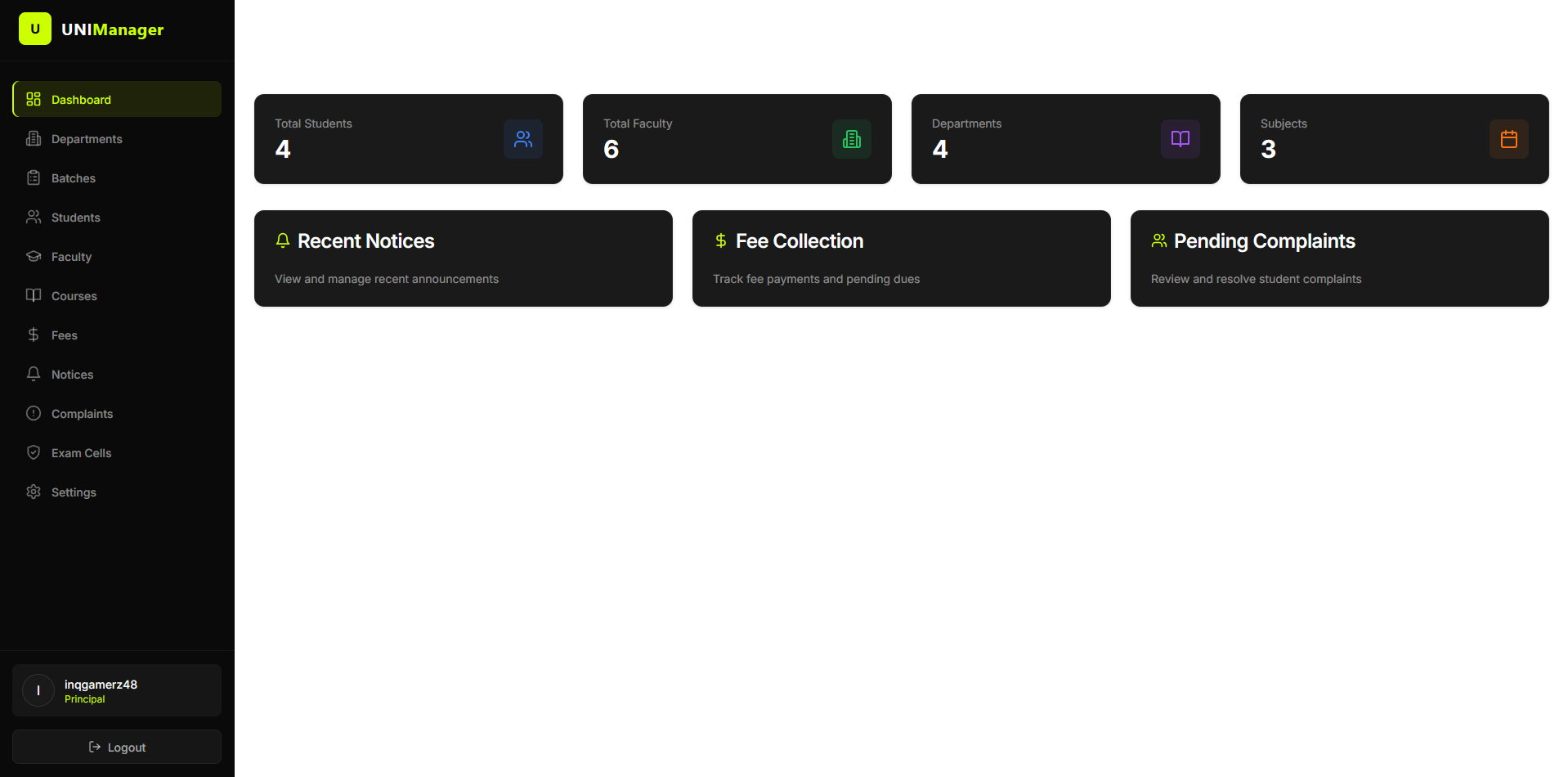The width and height of the screenshot is (1568, 777).
Task: Click the blue people icon on Total Students card
Action: (x=523, y=139)
